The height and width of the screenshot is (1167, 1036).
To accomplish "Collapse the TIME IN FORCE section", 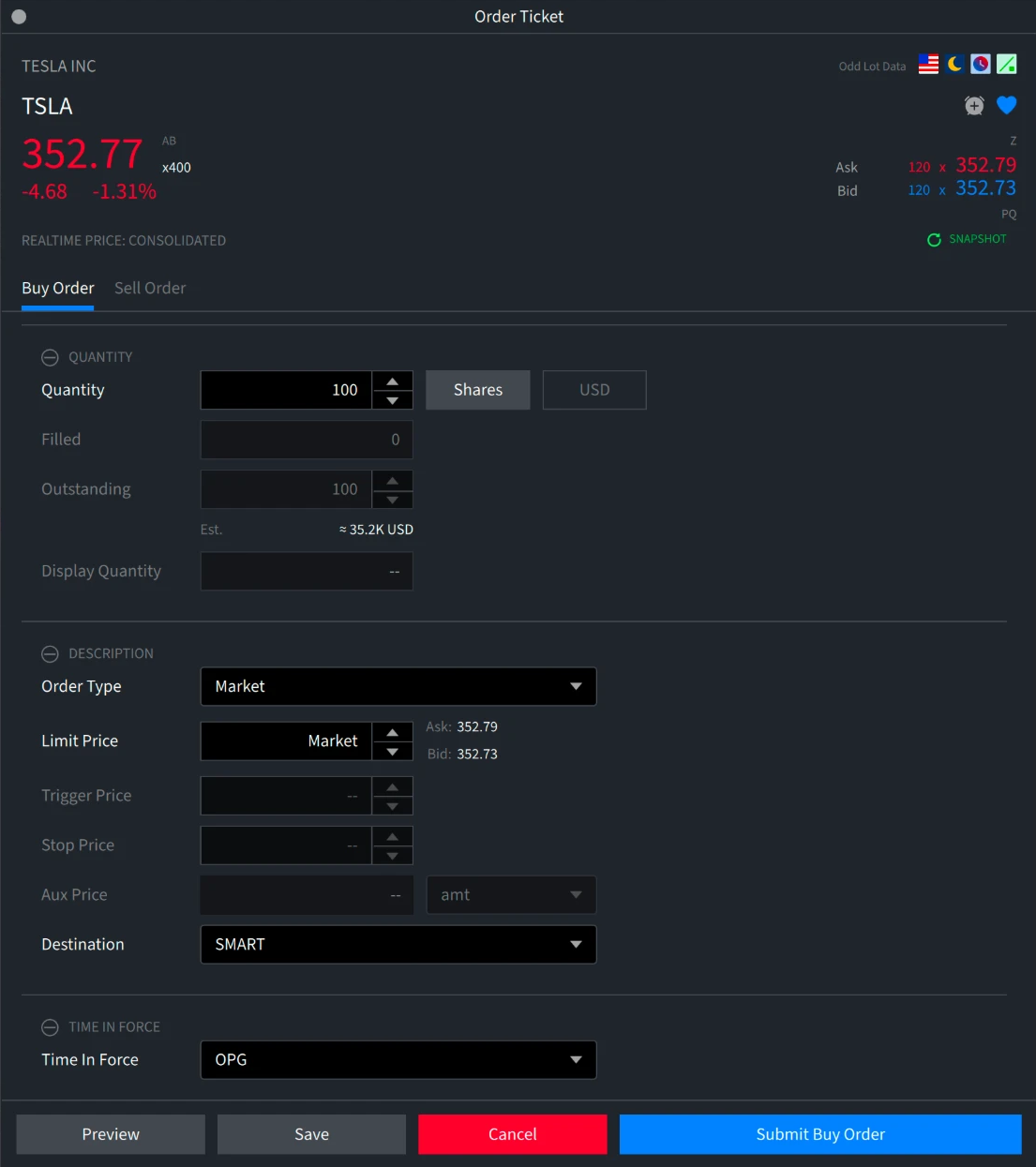I will [x=50, y=1027].
